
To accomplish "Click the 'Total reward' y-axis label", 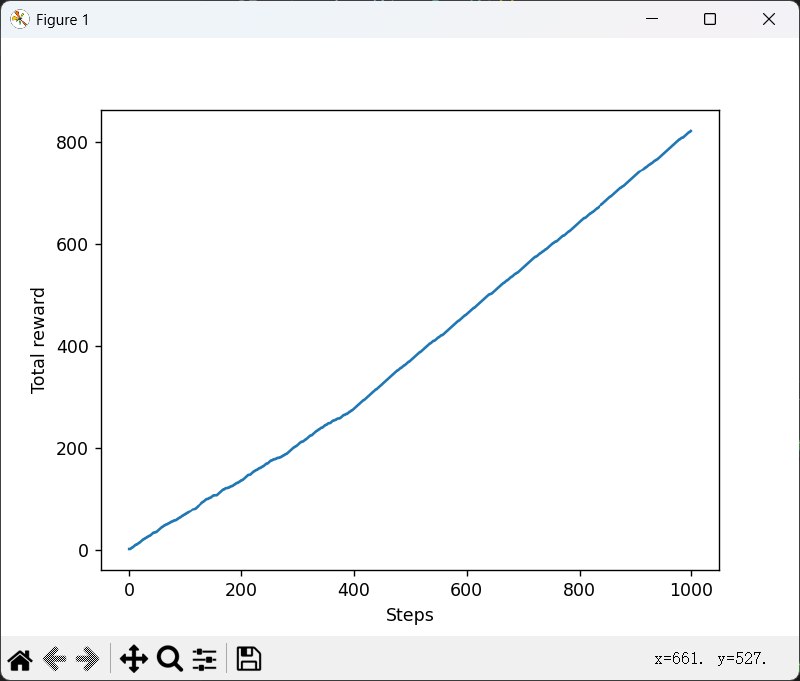I will (38, 341).
